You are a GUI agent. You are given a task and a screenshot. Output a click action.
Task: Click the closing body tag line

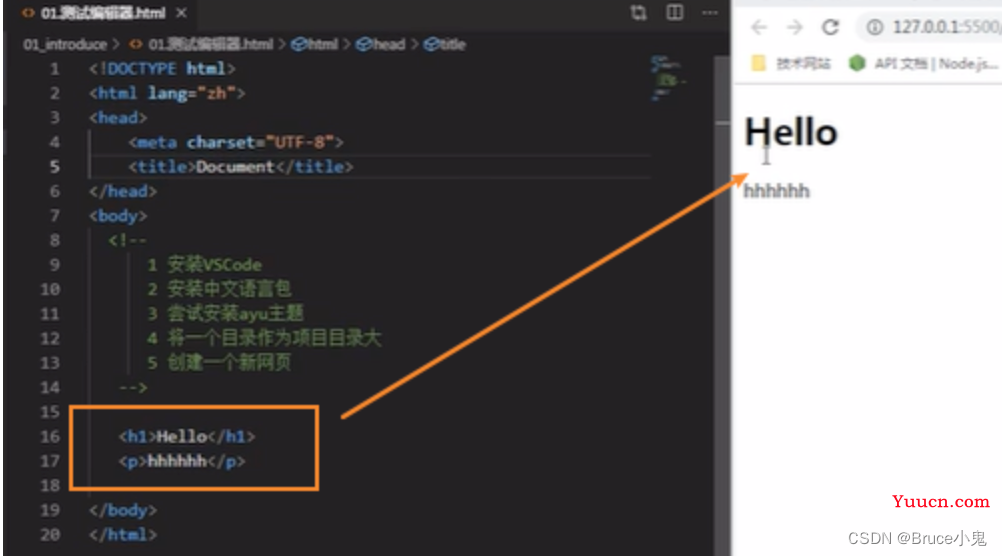(123, 510)
